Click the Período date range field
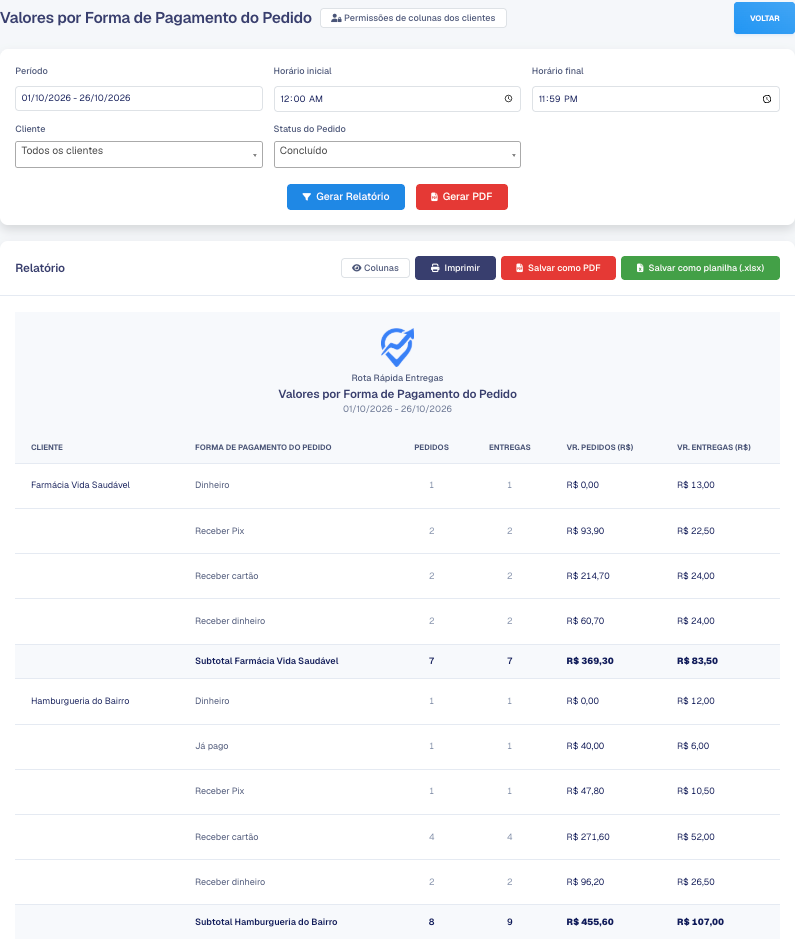Image resolution: width=795 pixels, height=939 pixels. (139, 98)
